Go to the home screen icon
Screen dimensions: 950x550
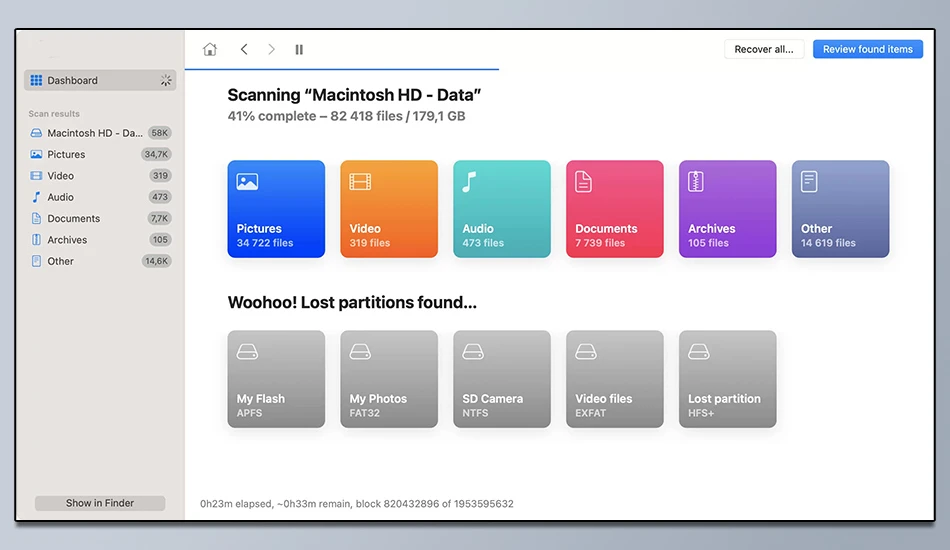point(210,49)
